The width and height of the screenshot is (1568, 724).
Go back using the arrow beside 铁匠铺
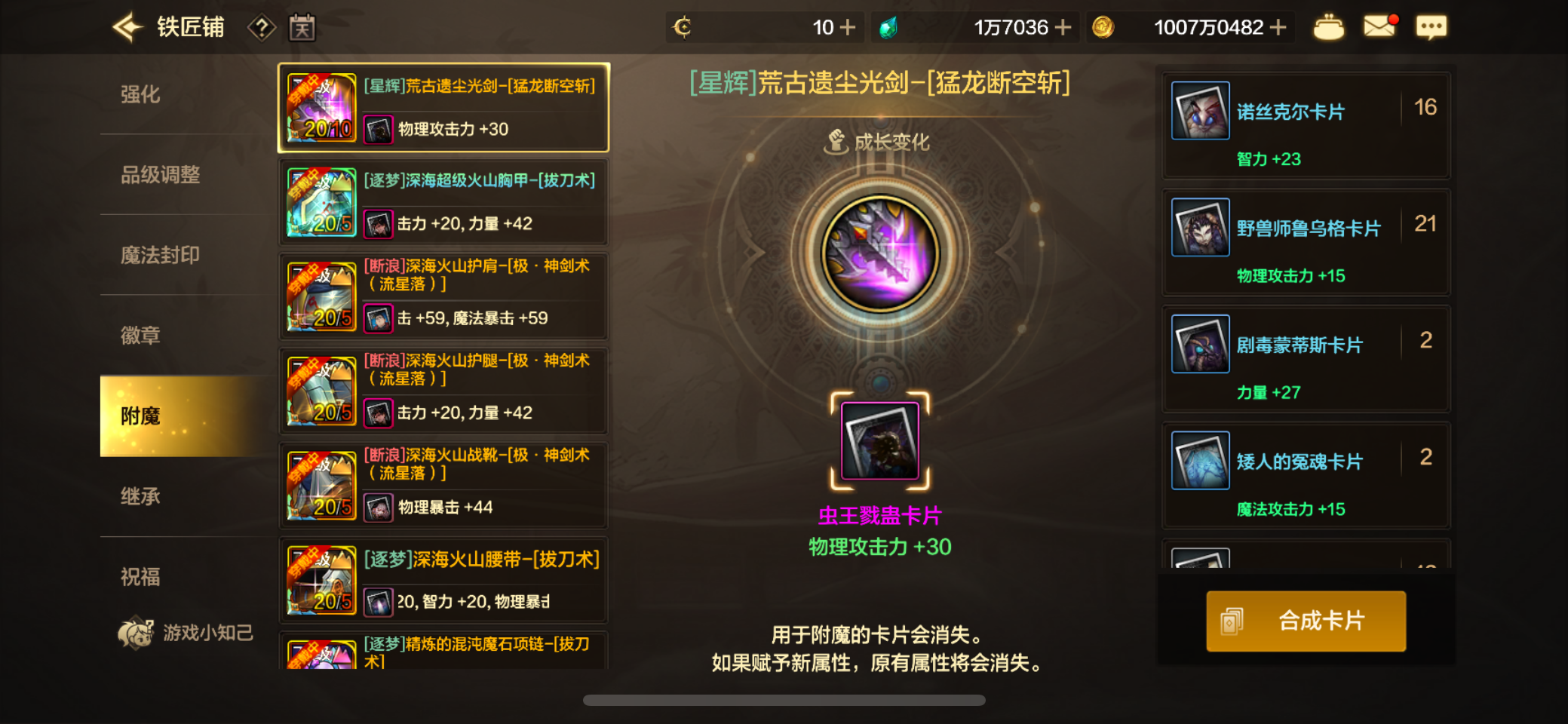coord(127,28)
